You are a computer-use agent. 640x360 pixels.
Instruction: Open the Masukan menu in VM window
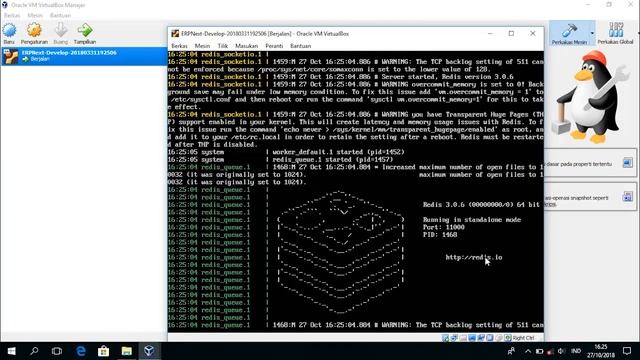[x=247, y=46]
